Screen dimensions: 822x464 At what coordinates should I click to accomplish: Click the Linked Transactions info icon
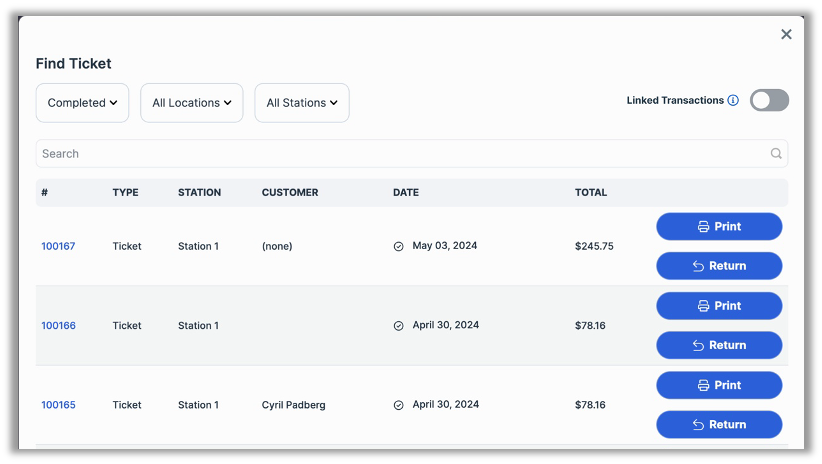coord(733,101)
